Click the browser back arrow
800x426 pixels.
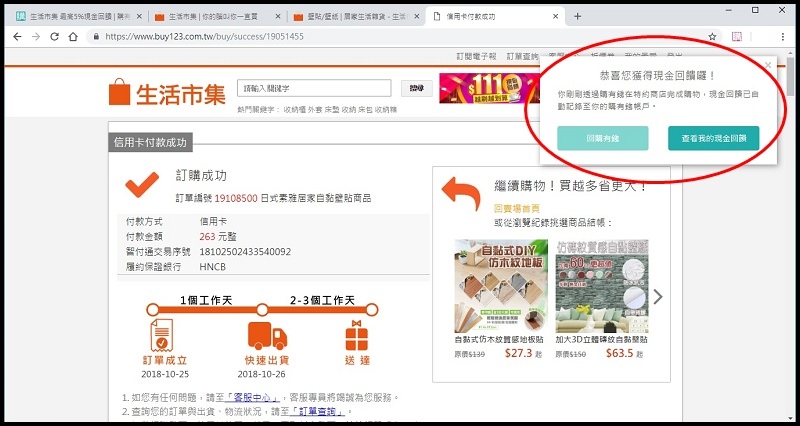16,36
